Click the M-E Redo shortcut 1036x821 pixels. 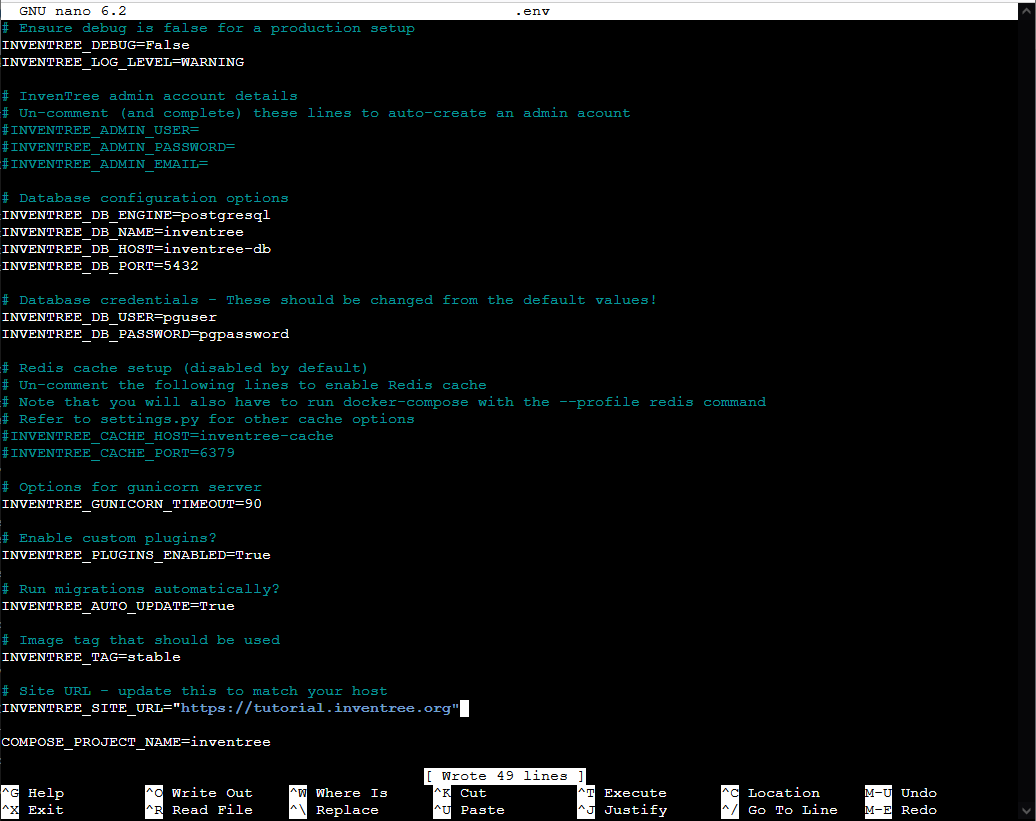coord(901,810)
